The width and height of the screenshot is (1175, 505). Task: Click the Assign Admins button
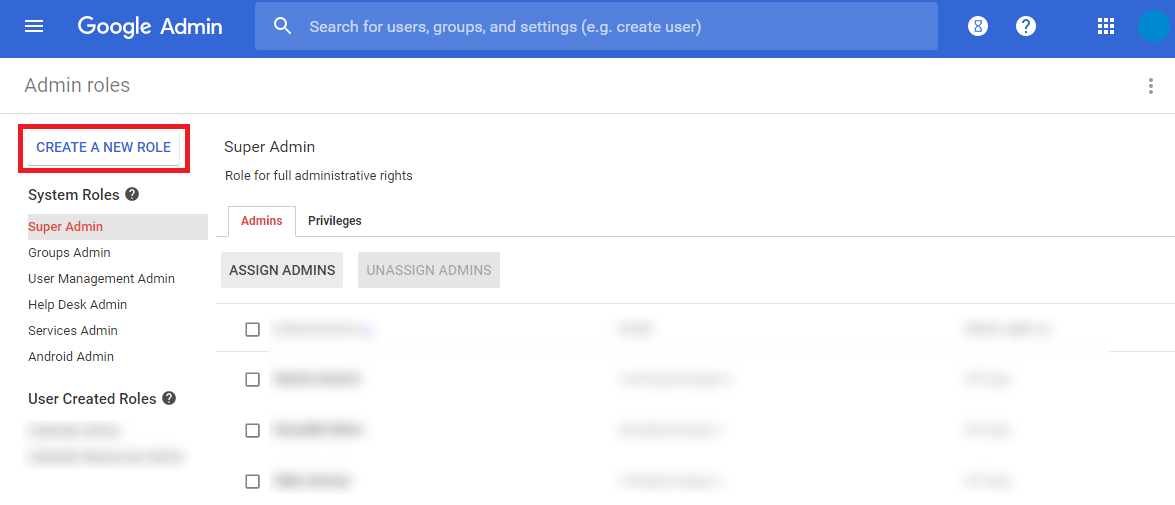[282, 270]
